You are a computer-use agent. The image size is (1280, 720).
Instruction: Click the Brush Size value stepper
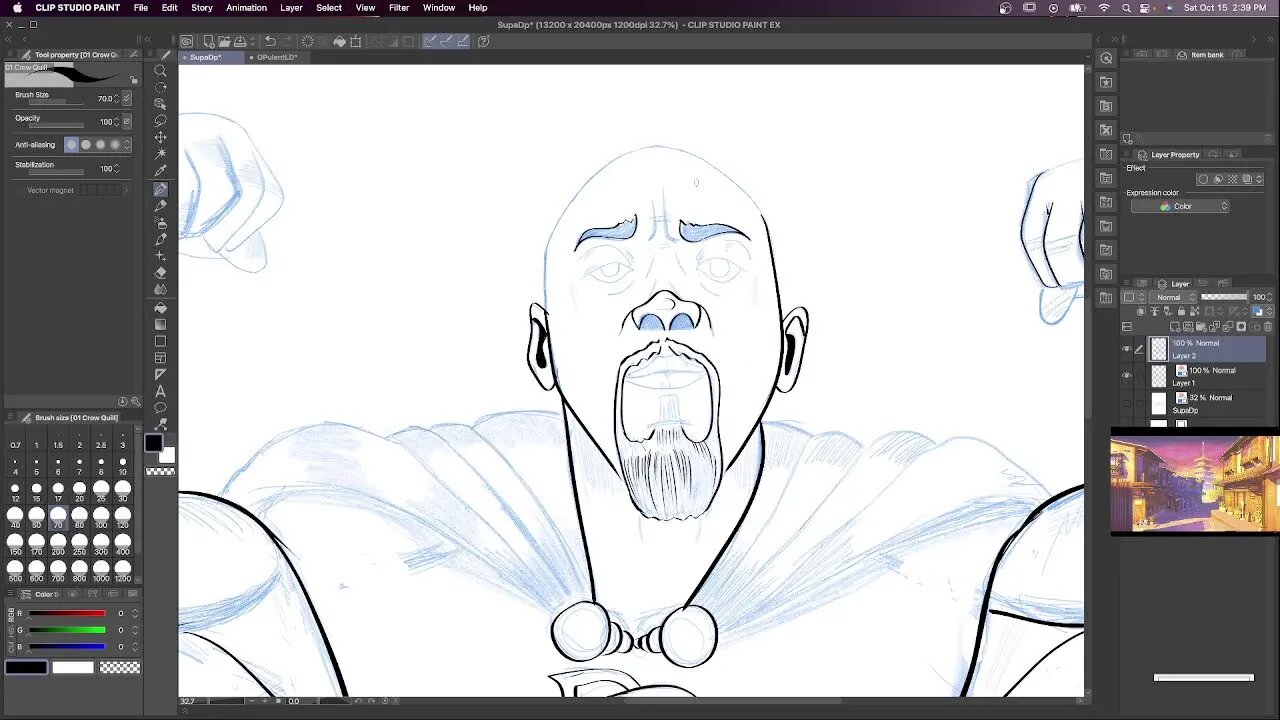[117, 98]
